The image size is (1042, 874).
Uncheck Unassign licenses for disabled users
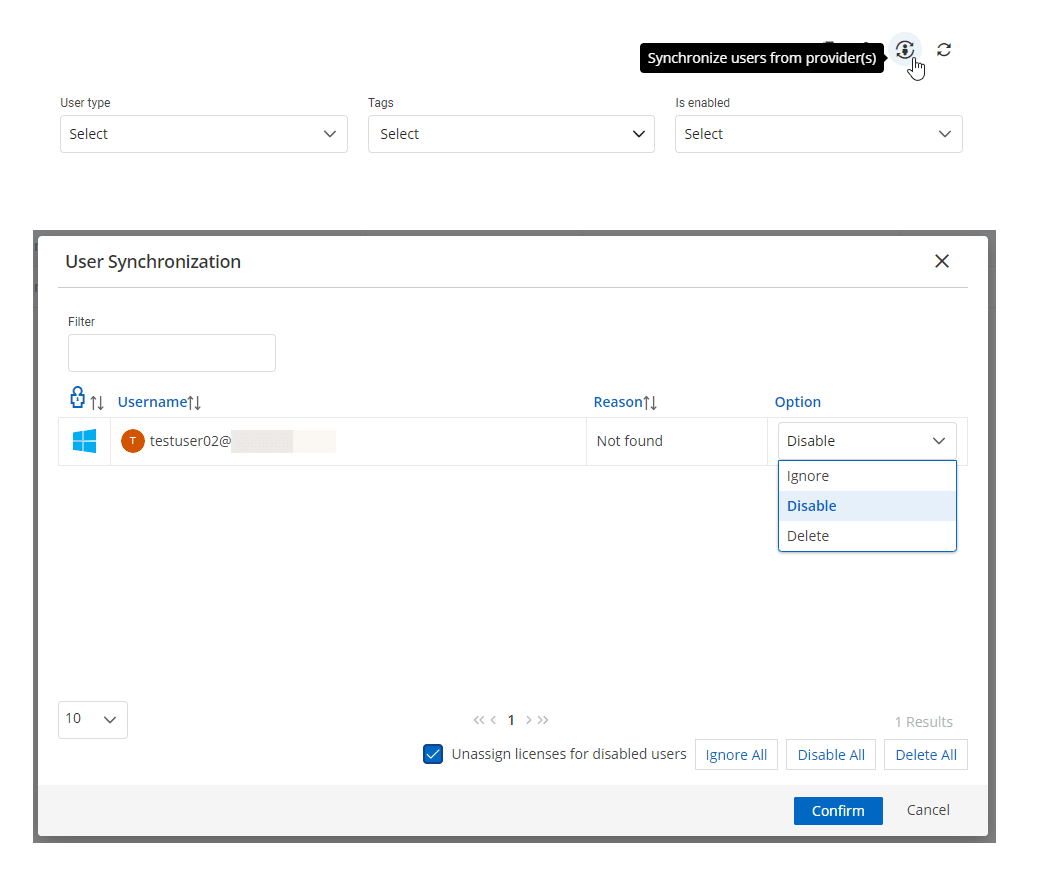(x=433, y=754)
